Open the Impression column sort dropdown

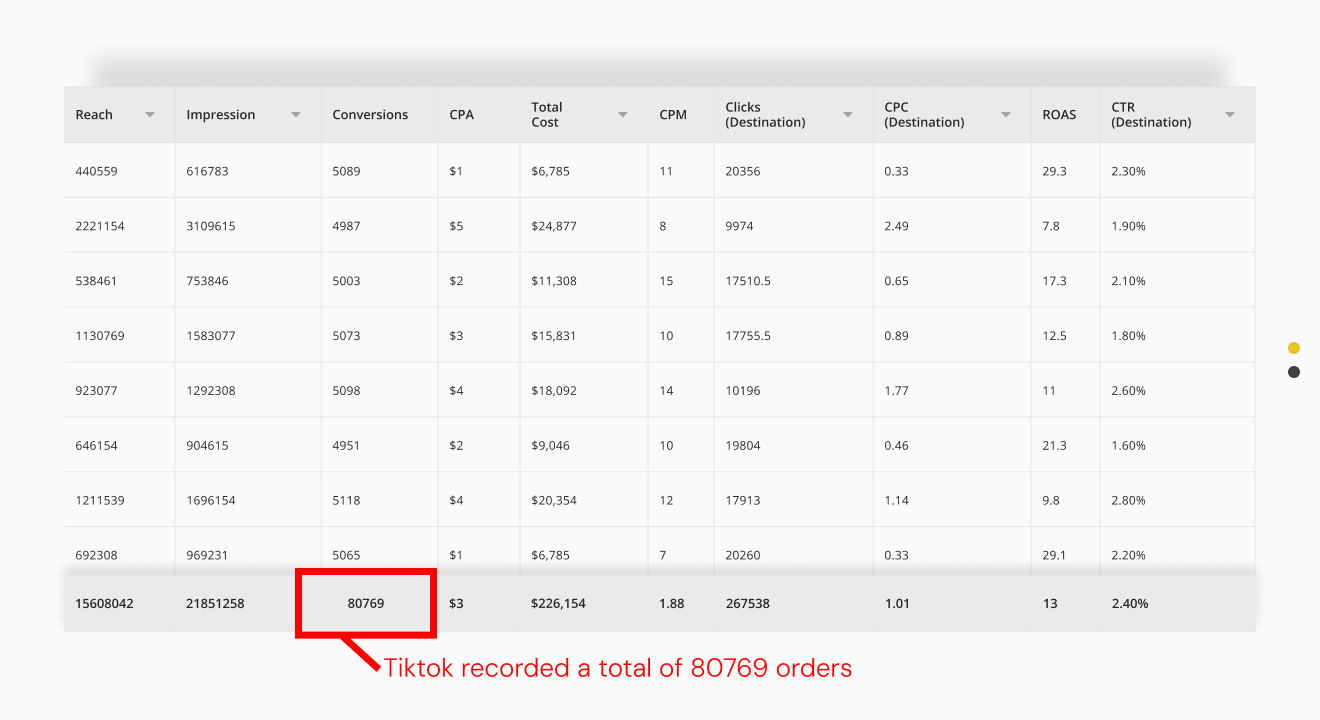pyautogui.click(x=296, y=115)
